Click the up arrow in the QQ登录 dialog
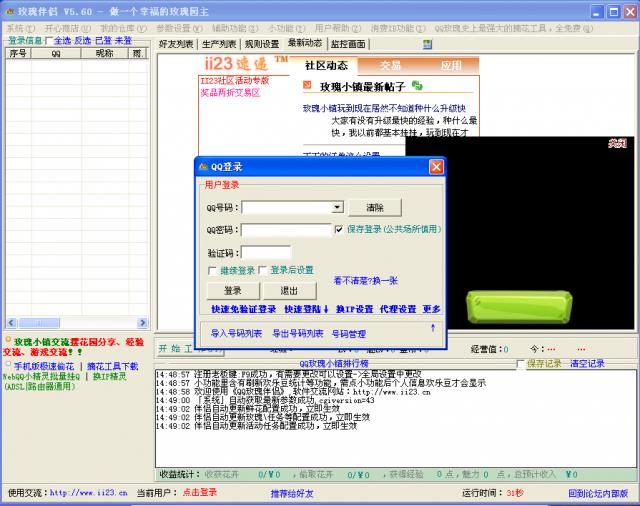 (433, 328)
